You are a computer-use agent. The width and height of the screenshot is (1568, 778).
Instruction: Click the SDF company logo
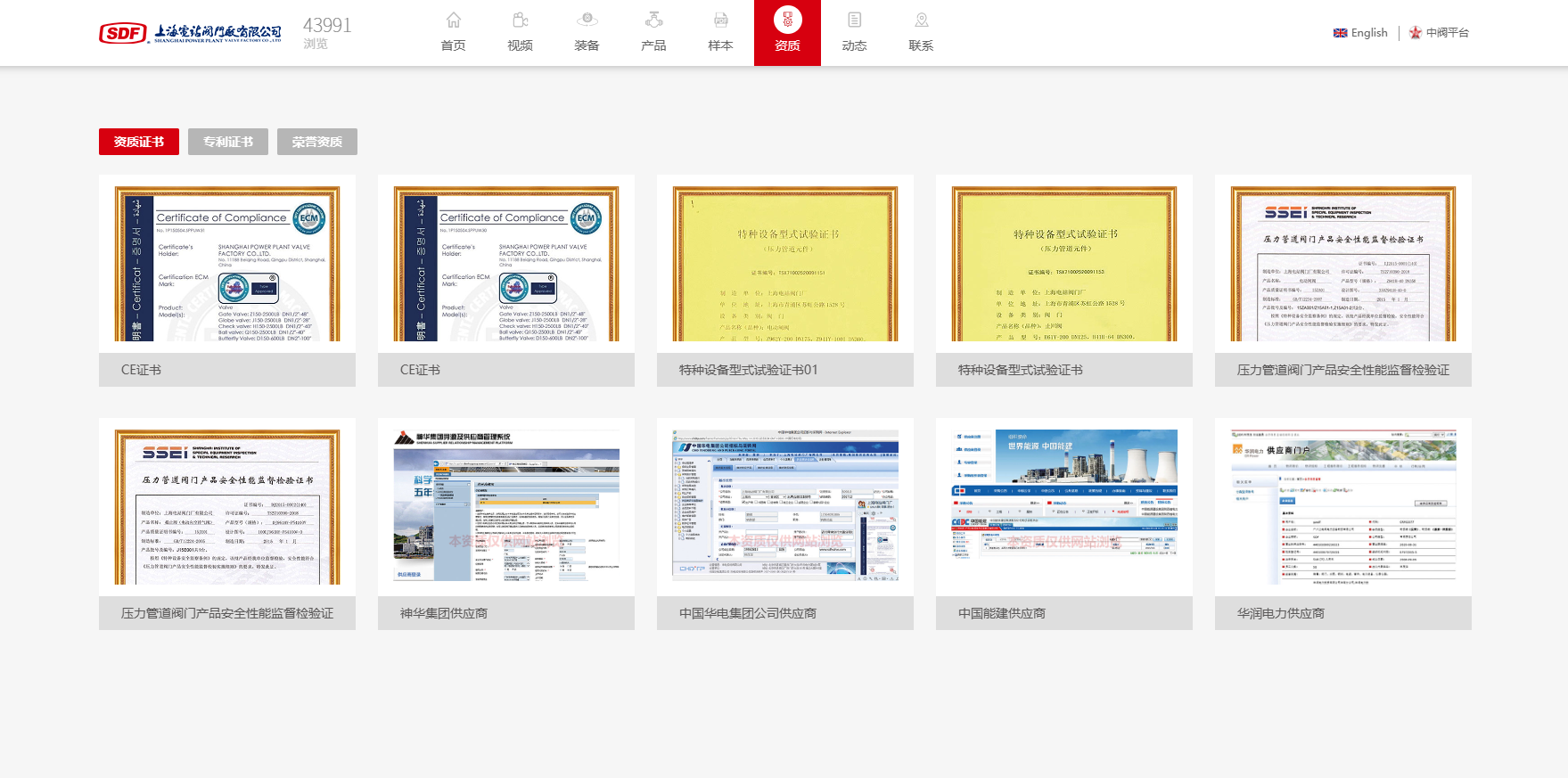click(x=190, y=33)
